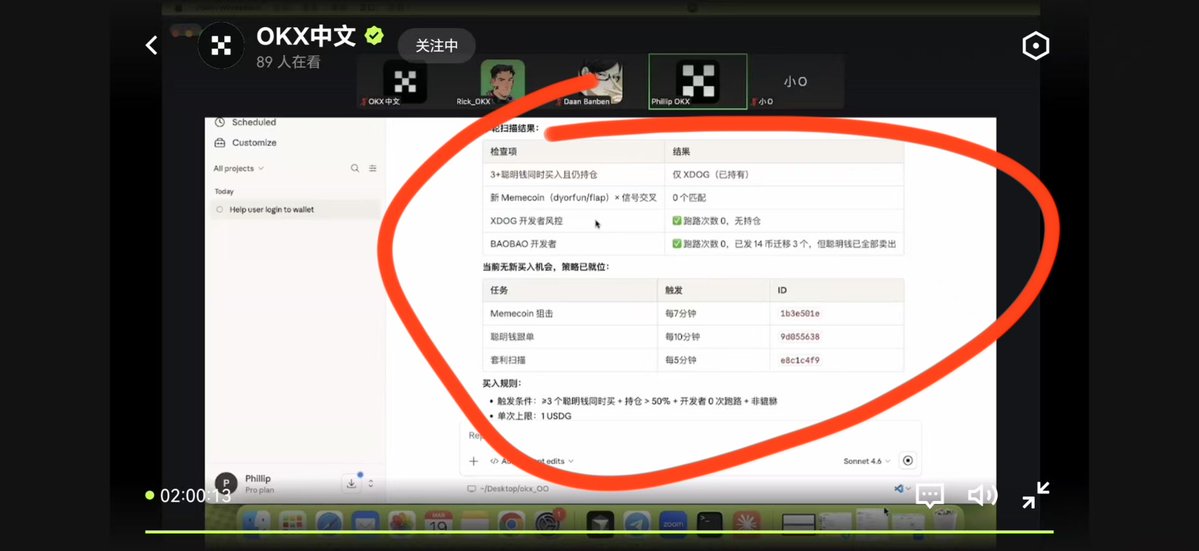
Task: Open Safari in the Dock
Action: pos(329,523)
